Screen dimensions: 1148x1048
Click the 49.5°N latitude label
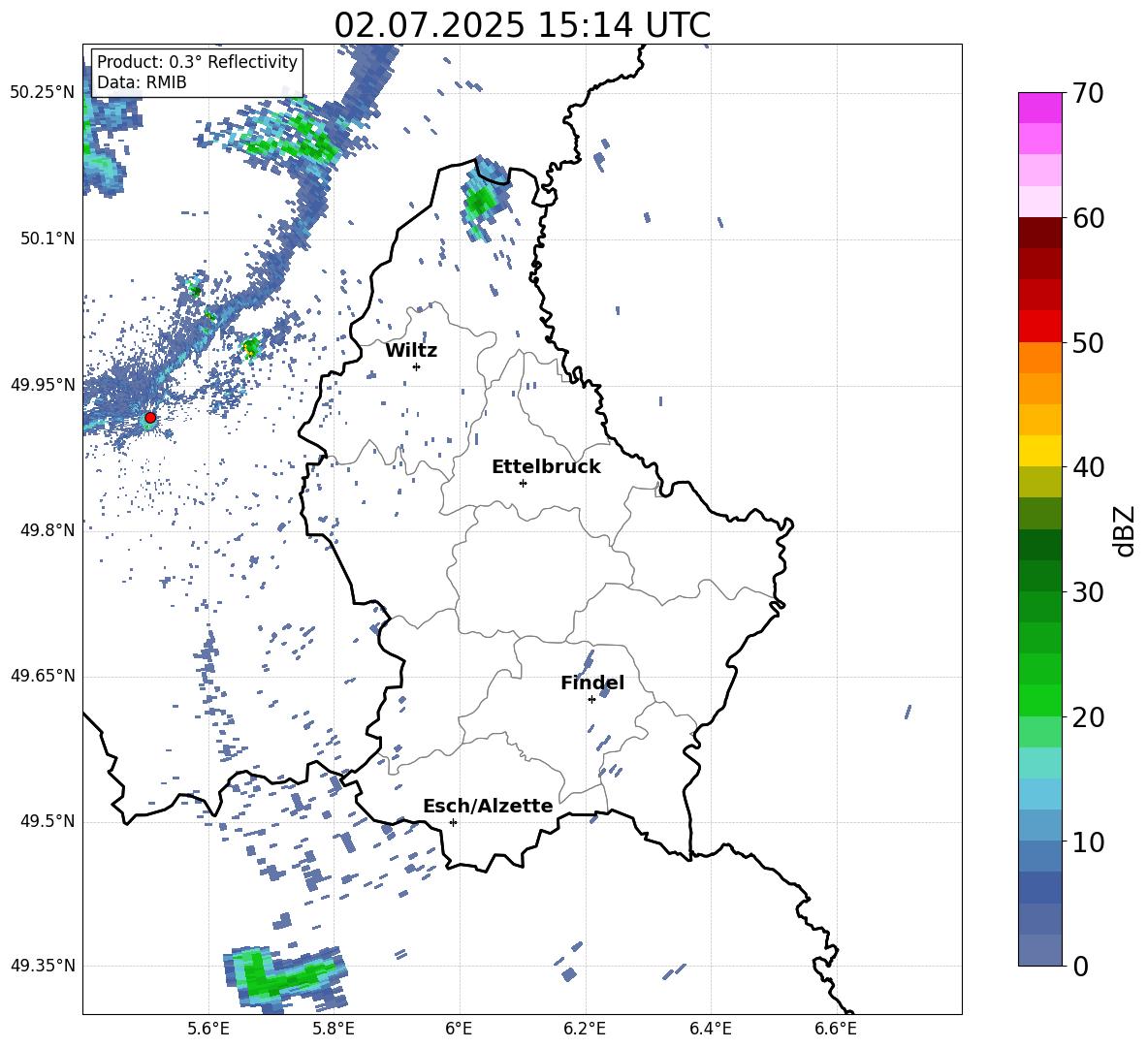(48, 820)
